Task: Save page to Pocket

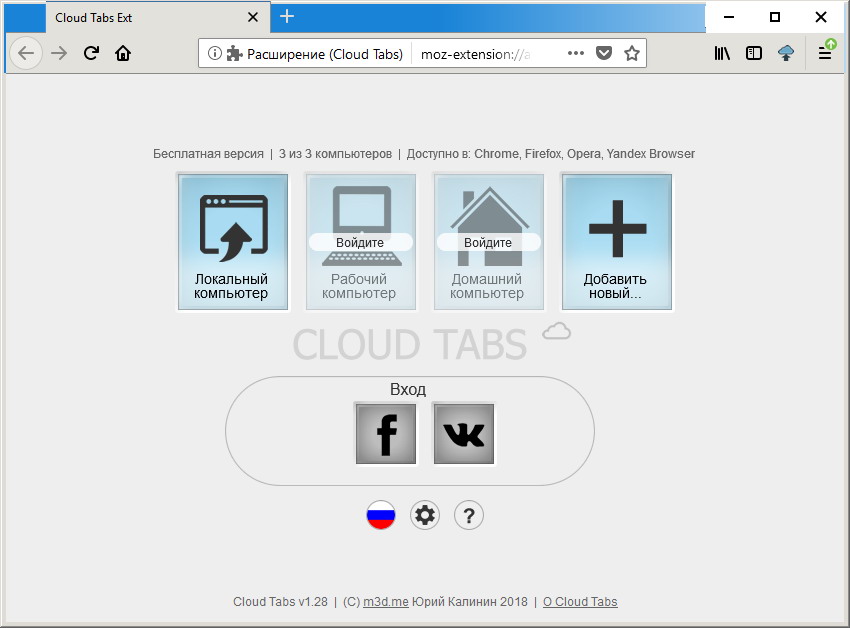Action: click(x=604, y=53)
